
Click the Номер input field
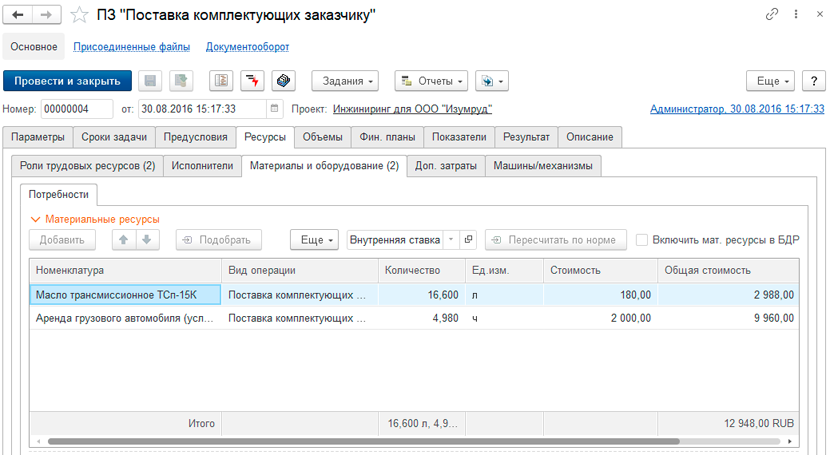[77, 109]
